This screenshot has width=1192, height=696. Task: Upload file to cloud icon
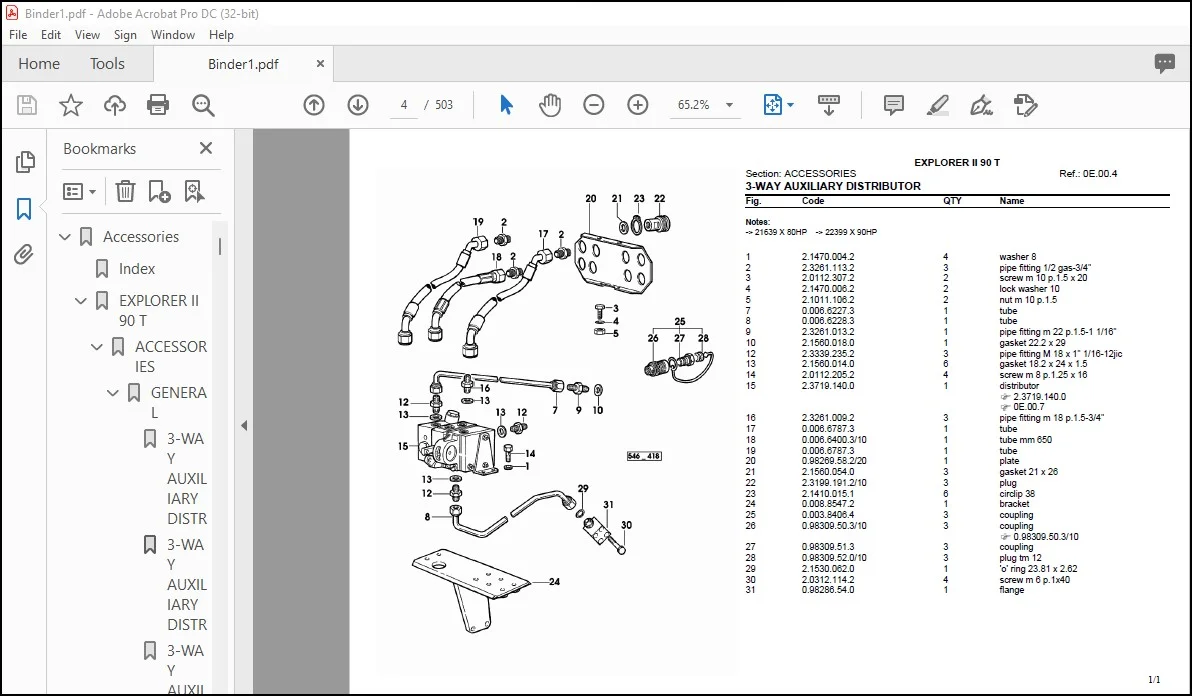[x=115, y=105]
